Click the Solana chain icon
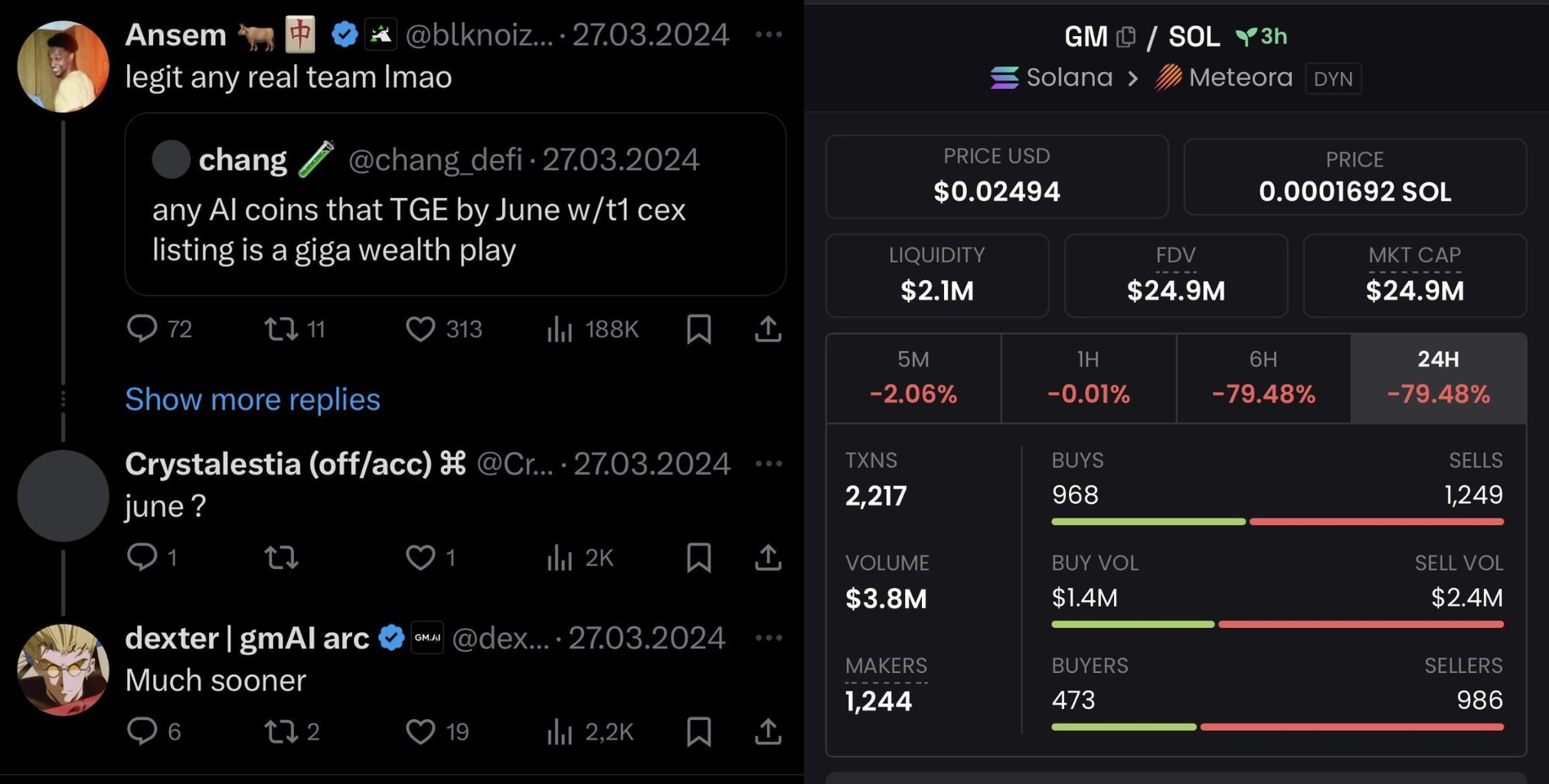 point(1005,77)
